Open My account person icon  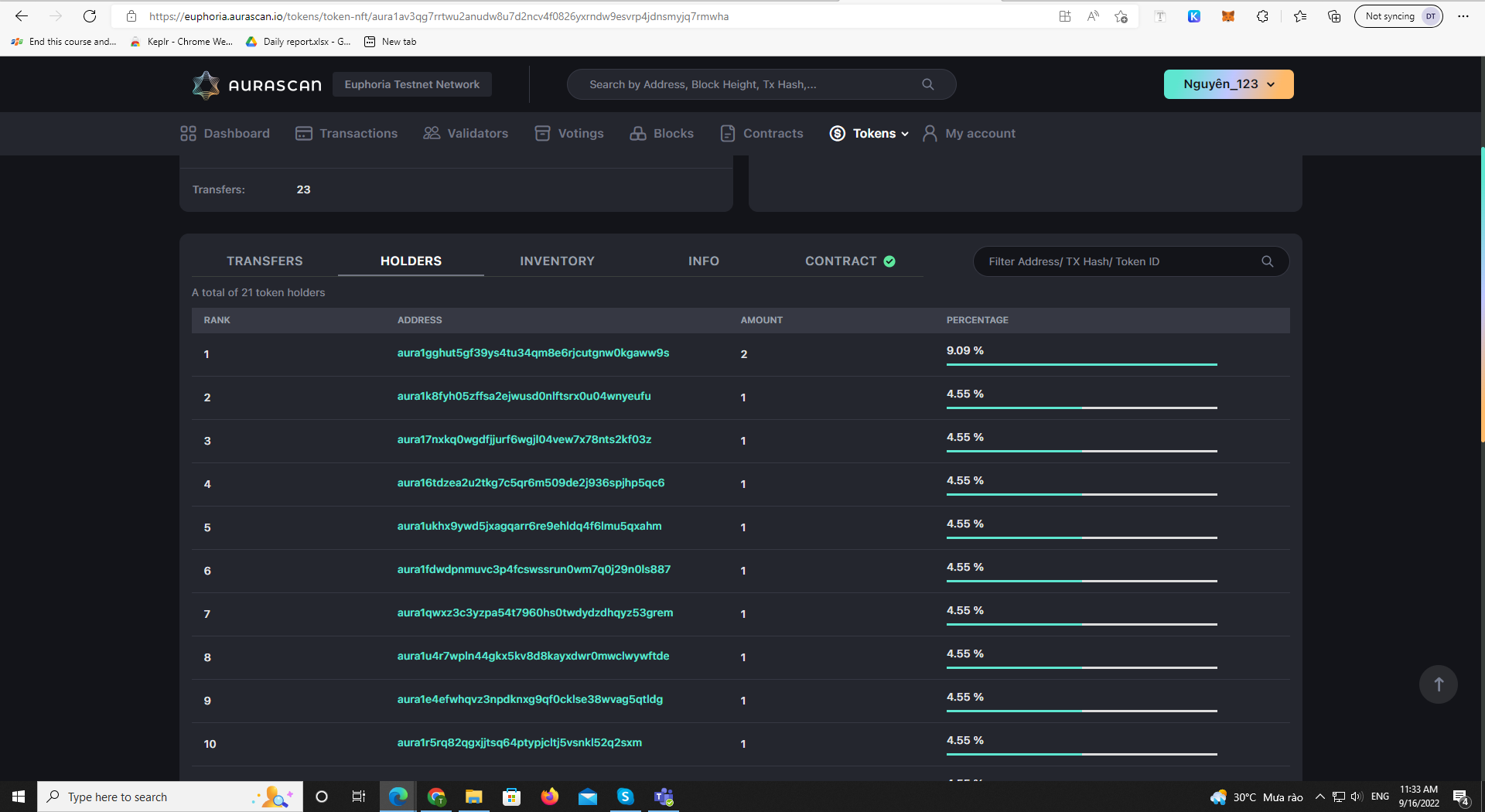click(x=930, y=133)
